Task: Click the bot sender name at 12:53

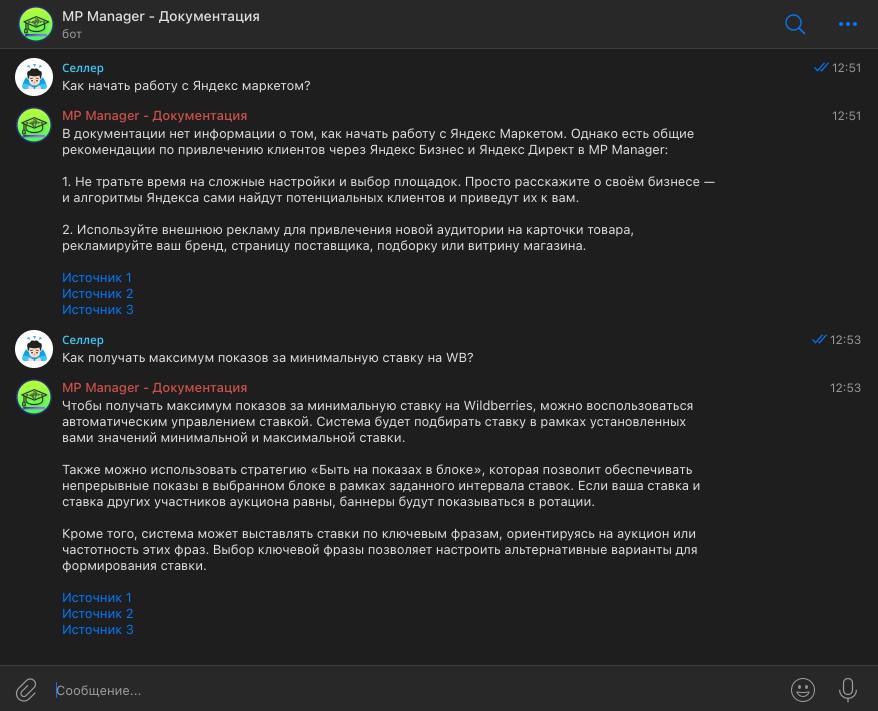Action: tap(154, 388)
